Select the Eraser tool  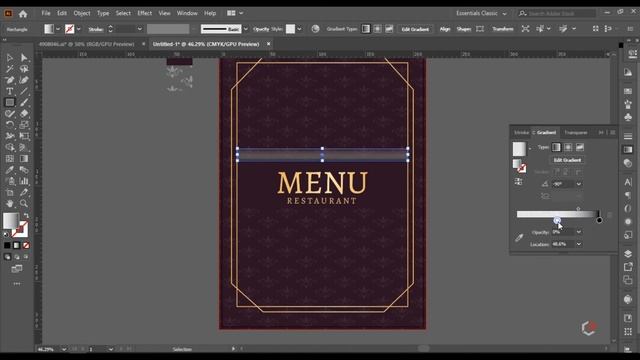24,113
